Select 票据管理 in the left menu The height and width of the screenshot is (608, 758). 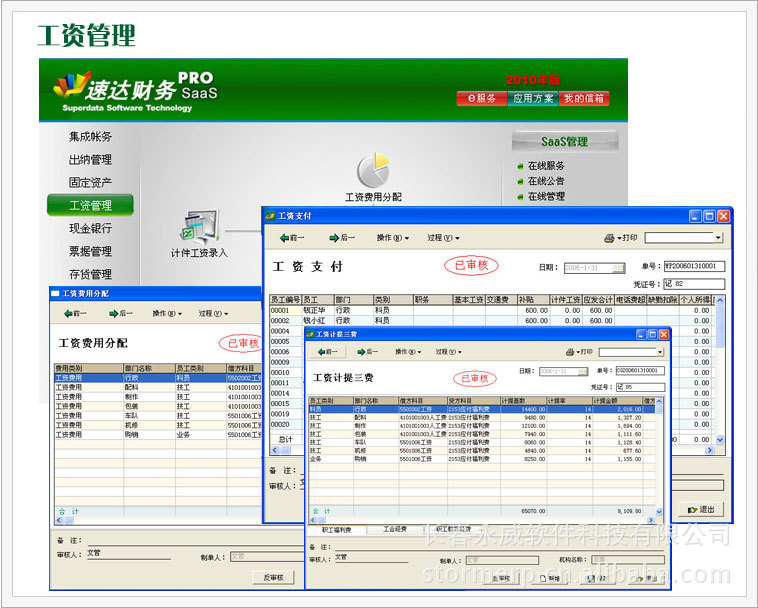[x=90, y=251]
